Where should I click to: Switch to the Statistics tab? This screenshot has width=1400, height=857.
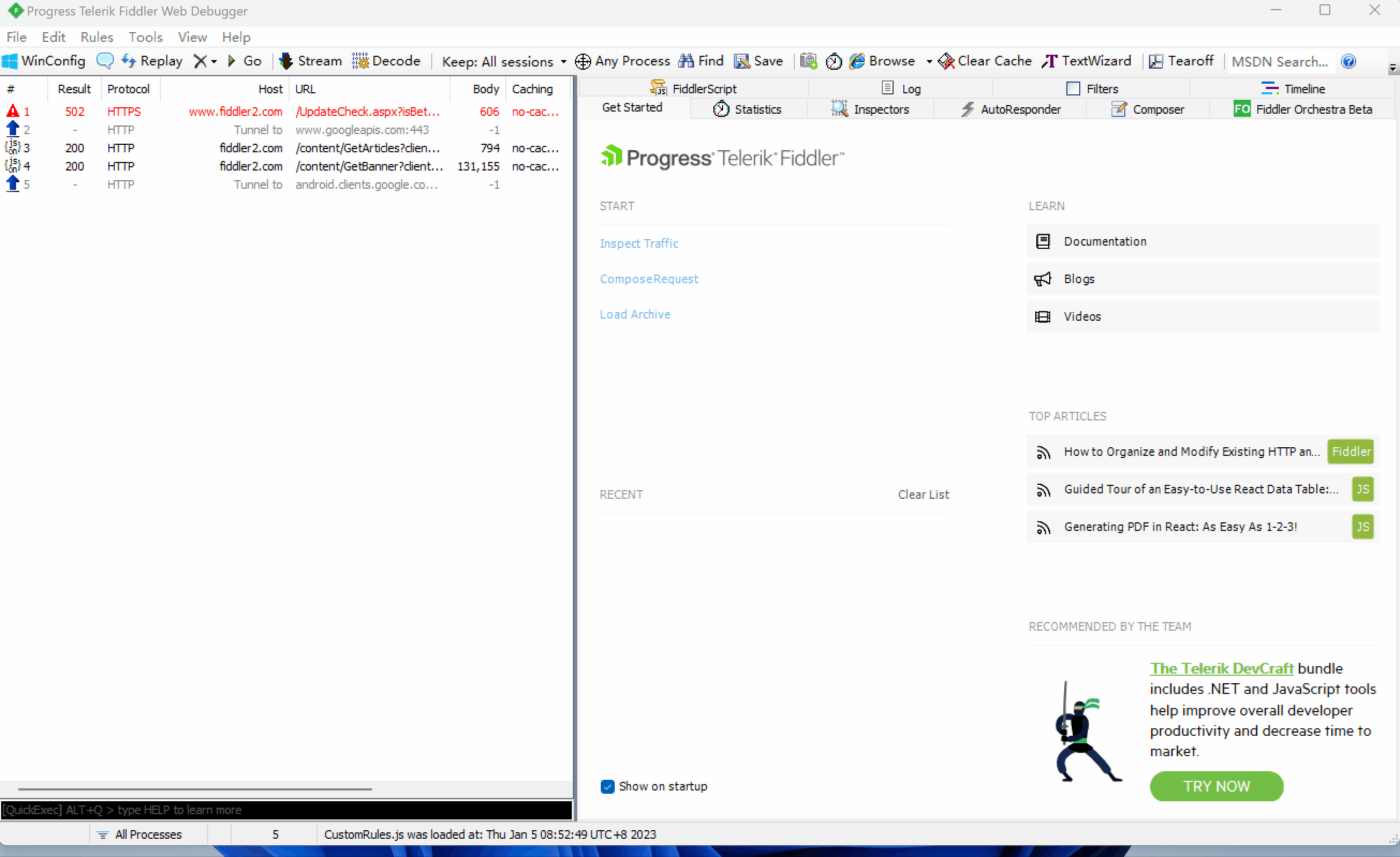(x=748, y=109)
